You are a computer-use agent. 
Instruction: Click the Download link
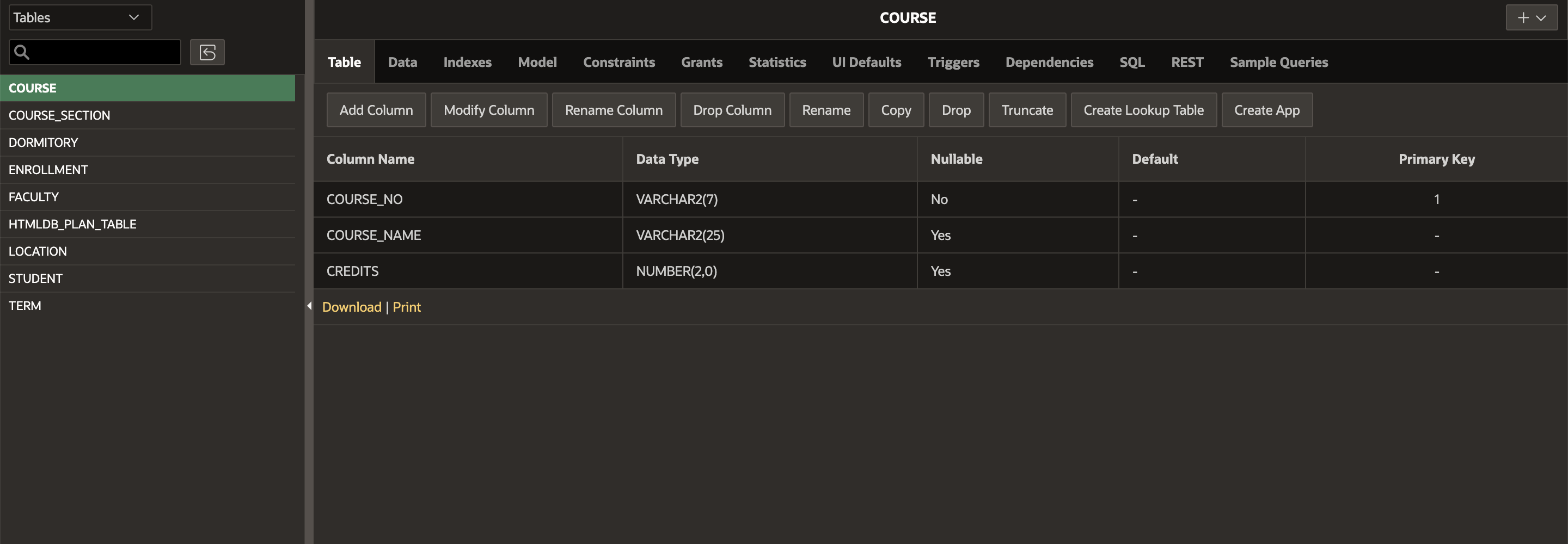coord(352,307)
